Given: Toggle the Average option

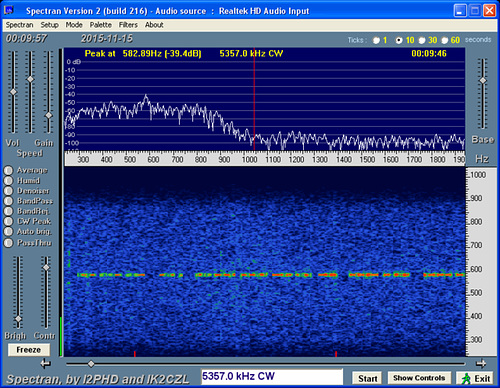Looking at the screenshot, I should [8, 170].
